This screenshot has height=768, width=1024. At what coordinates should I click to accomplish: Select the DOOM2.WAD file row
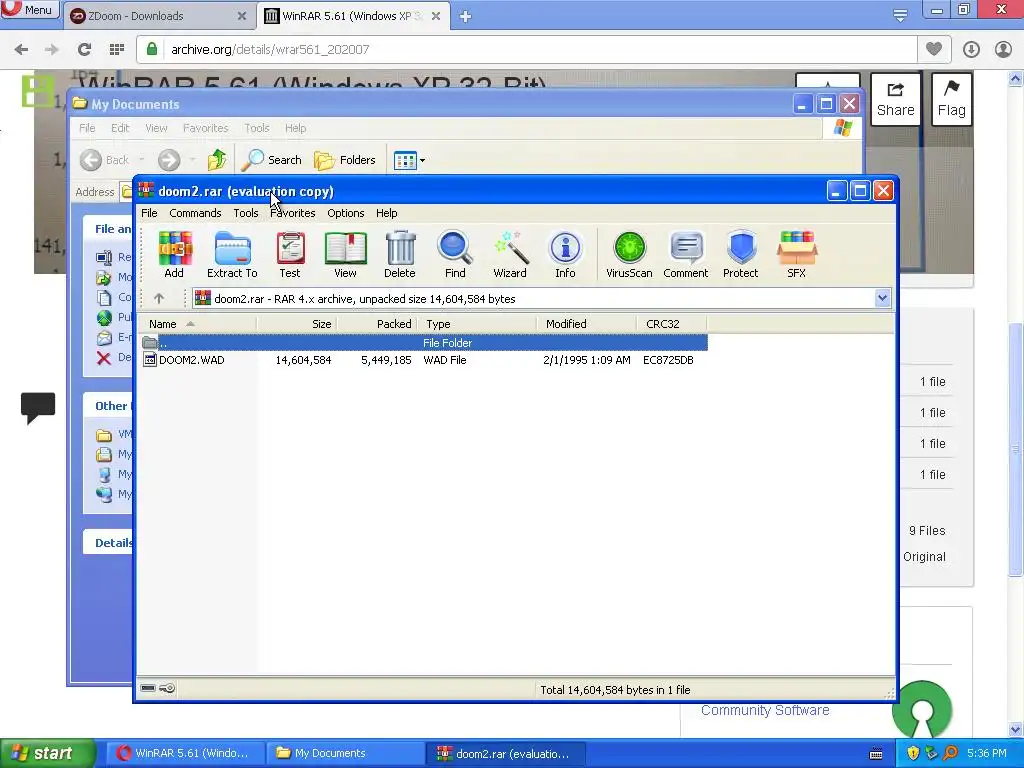pos(423,360)
